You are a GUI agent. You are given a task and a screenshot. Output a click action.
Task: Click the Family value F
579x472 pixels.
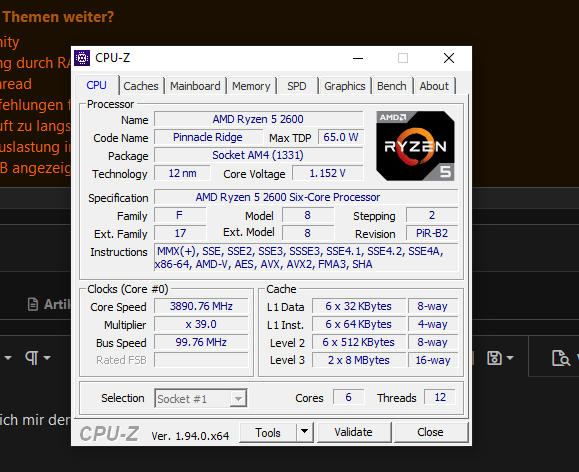point(180,215)
